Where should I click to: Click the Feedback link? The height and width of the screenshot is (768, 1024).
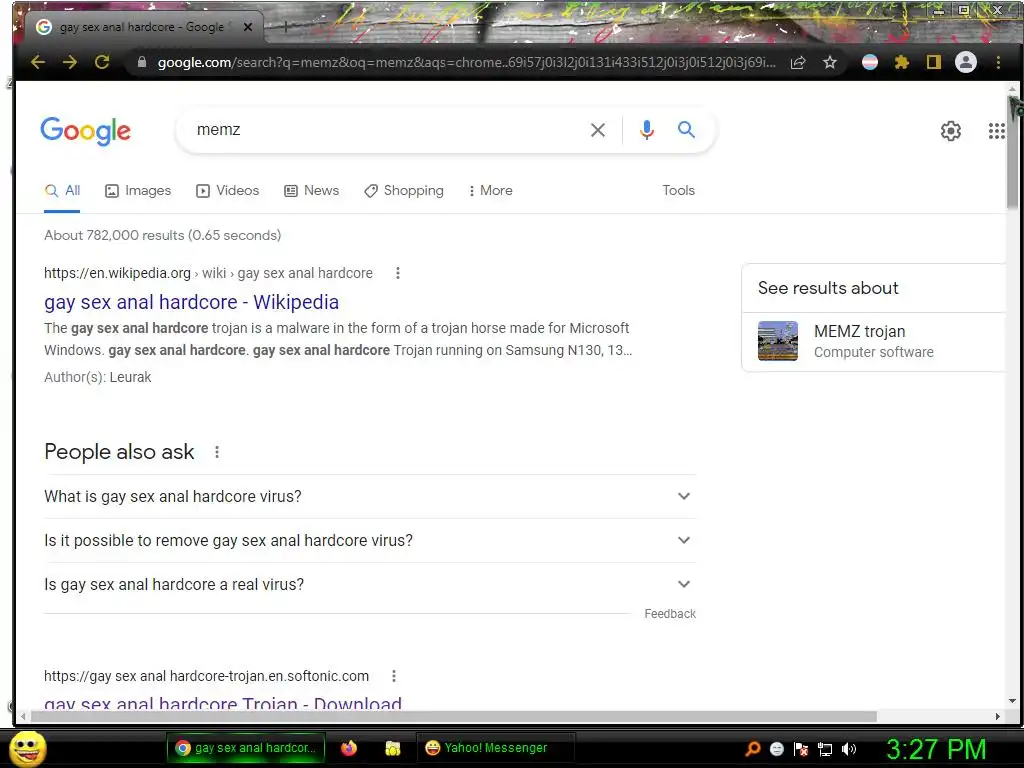670,614
